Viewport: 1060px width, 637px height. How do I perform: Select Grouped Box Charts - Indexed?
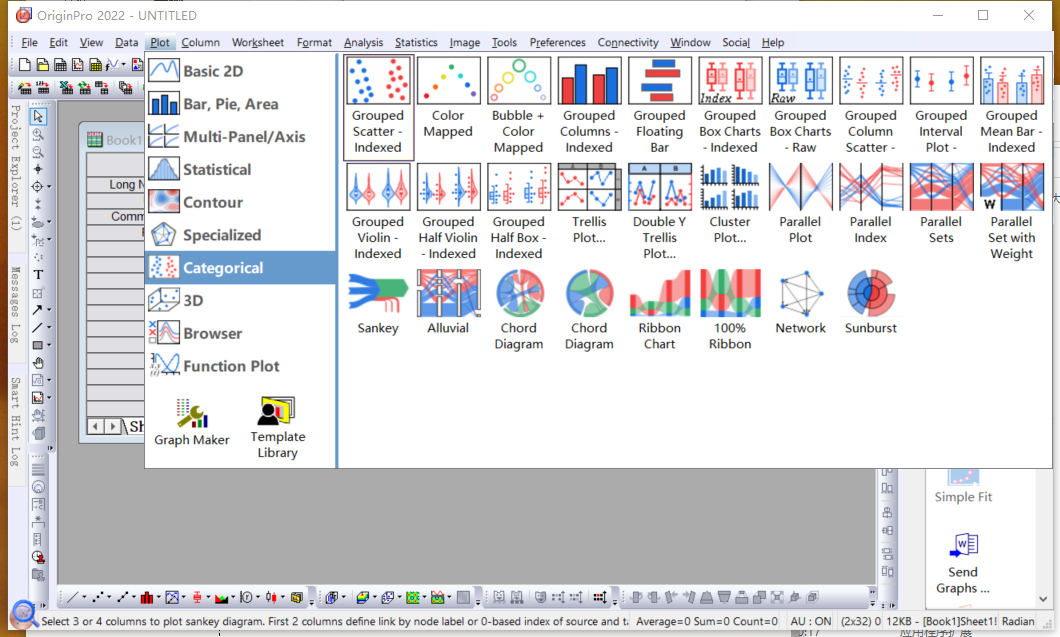click(x=729, y=107)
